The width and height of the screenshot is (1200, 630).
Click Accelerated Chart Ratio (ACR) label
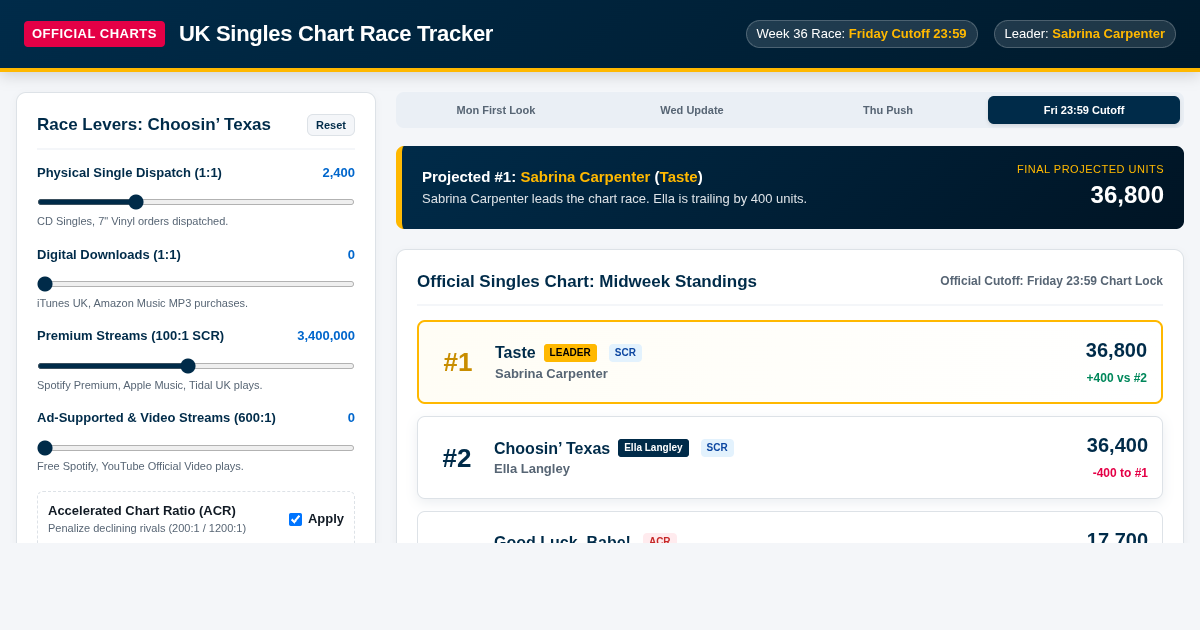click(x=142, y=511)
